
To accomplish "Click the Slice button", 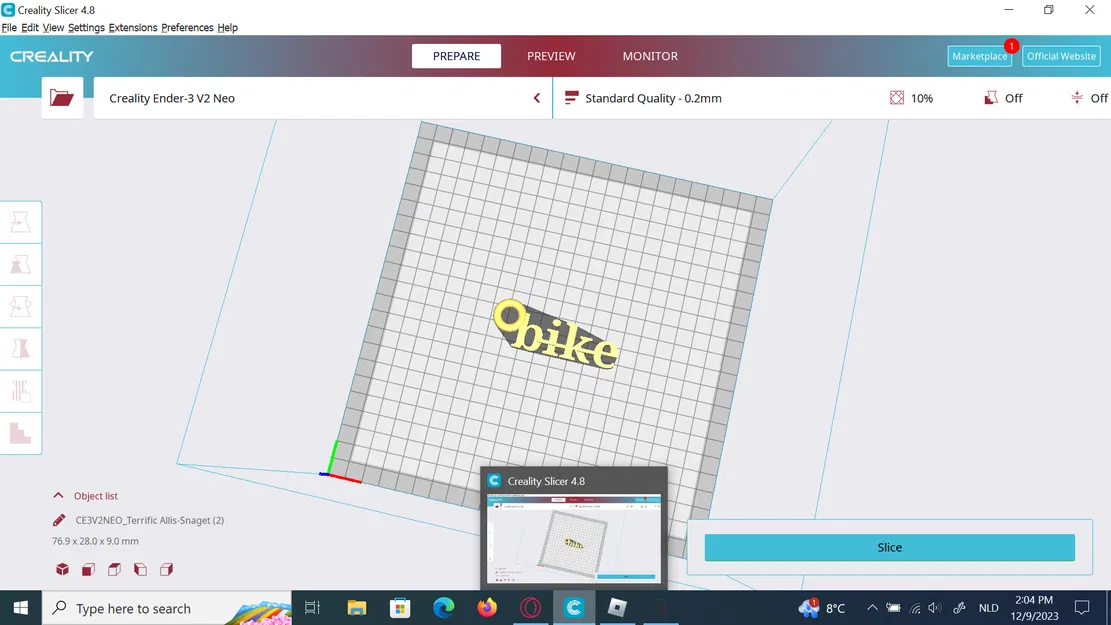I will click(x=889, y=547).
